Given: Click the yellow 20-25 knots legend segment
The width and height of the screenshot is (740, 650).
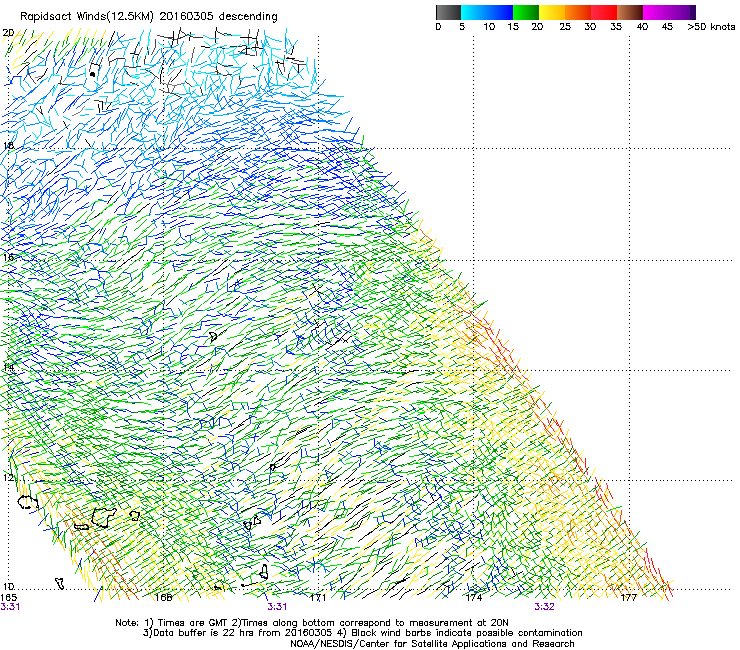Looking at the screenshot, I should (x=552, y=12).
